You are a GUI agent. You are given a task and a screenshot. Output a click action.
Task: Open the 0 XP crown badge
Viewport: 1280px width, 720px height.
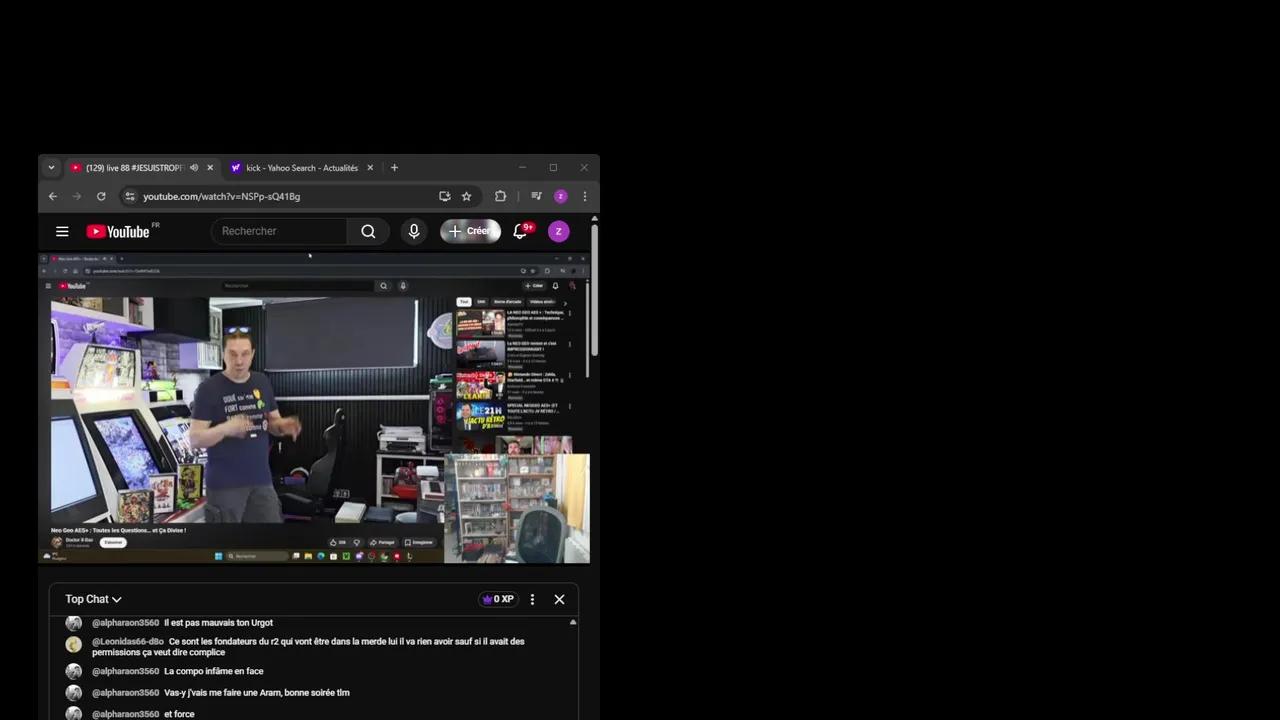tap(498, 599)
